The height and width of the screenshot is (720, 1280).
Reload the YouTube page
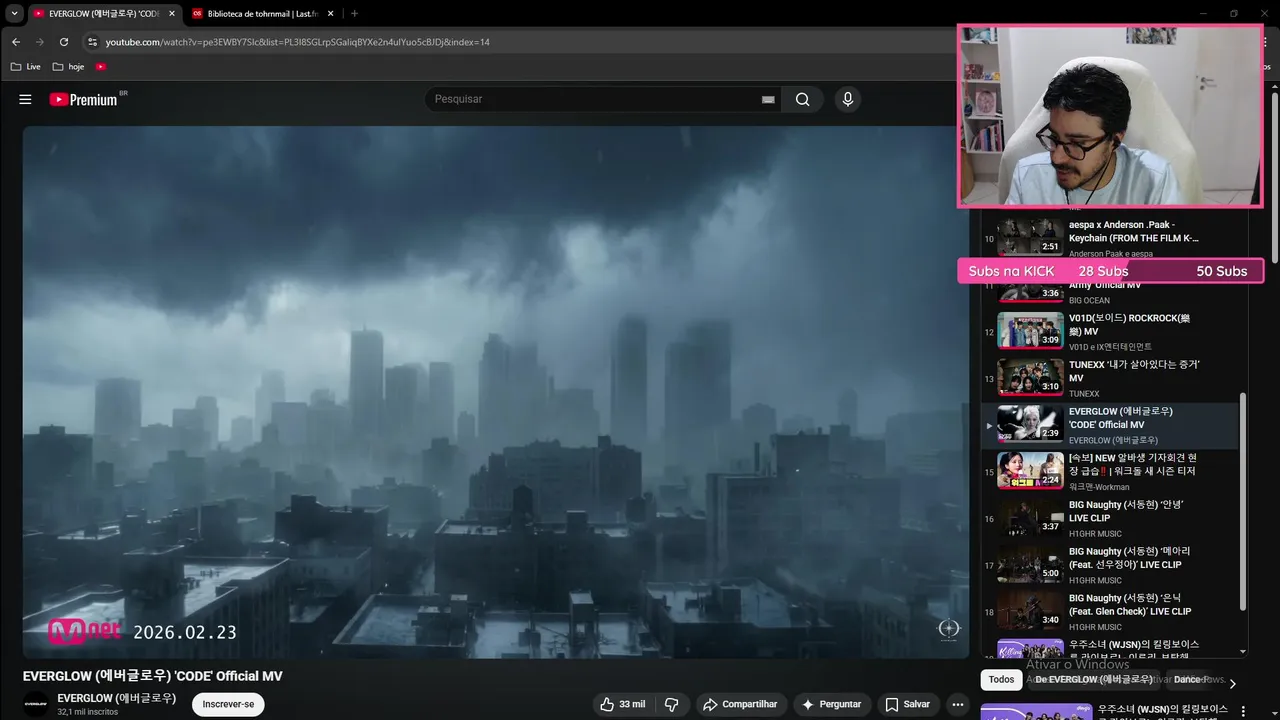point(64,42)
